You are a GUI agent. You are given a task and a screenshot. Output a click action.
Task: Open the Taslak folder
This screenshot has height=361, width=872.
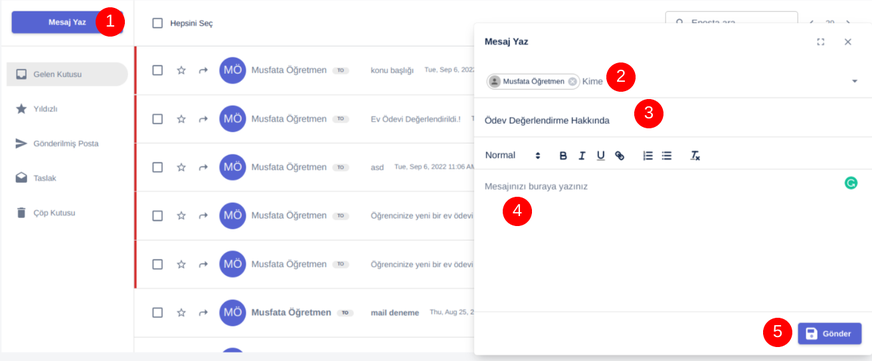click(67, 178)
